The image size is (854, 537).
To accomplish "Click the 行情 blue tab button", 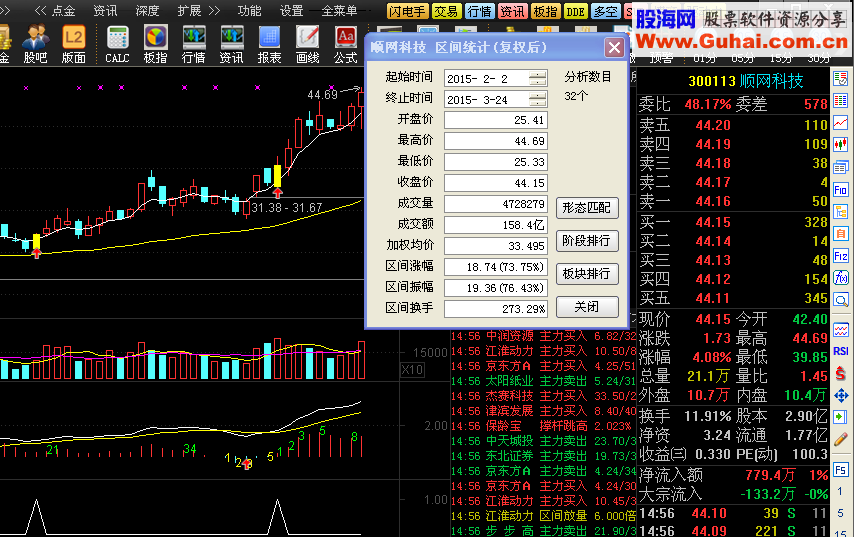I will click(479, 11).
